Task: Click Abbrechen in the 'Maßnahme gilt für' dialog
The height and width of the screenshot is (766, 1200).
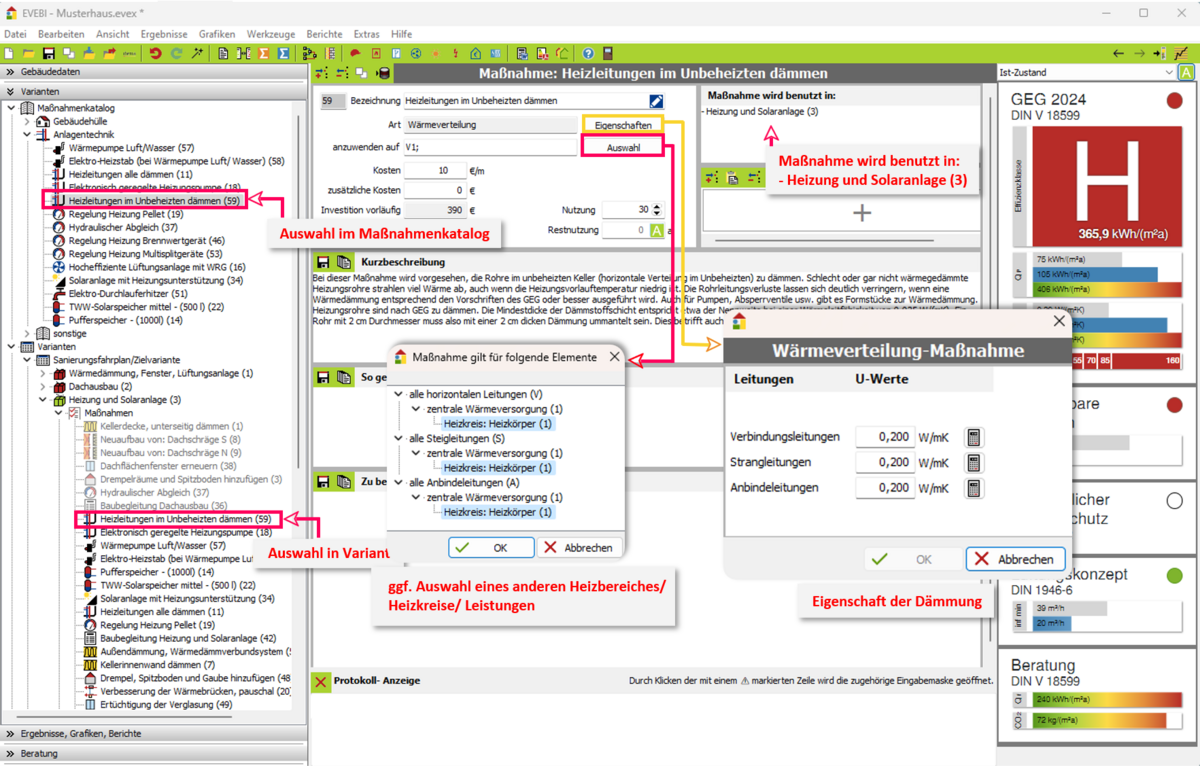Action: [579, 548]
